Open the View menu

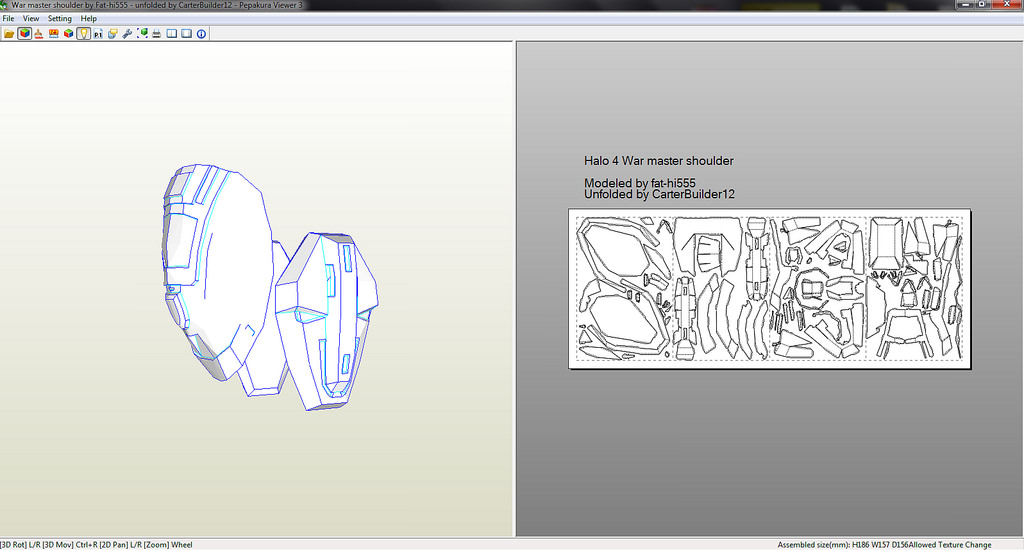click(31, 18)
